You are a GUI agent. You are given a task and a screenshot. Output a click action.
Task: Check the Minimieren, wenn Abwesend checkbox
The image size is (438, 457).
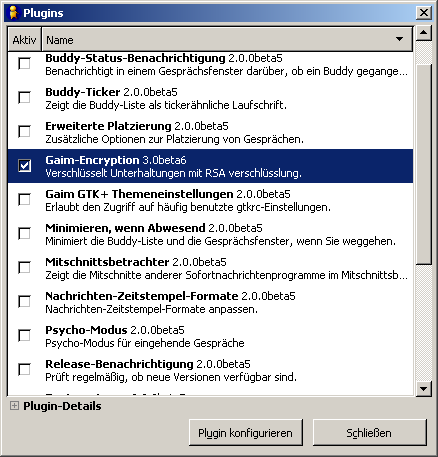pos(24,234)
